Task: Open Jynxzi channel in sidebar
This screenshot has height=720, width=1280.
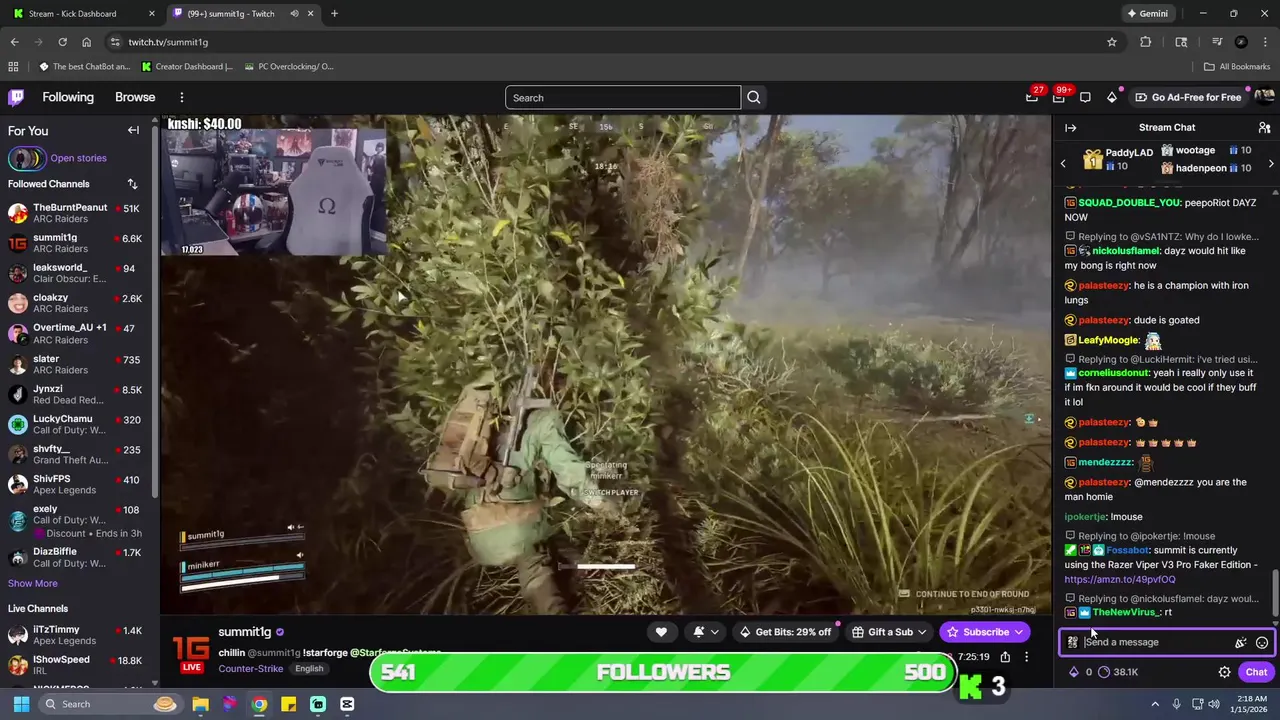Action: [x=75, y=394]
